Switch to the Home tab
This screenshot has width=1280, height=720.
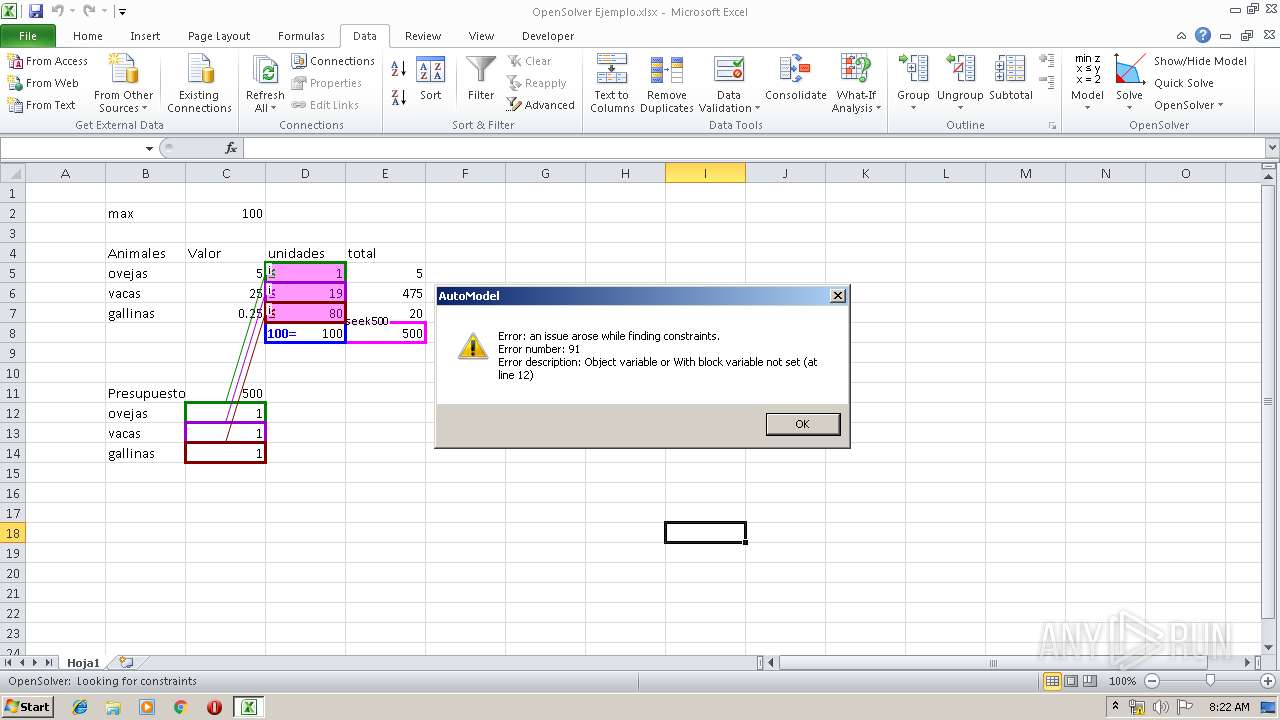tap(88, 36)
